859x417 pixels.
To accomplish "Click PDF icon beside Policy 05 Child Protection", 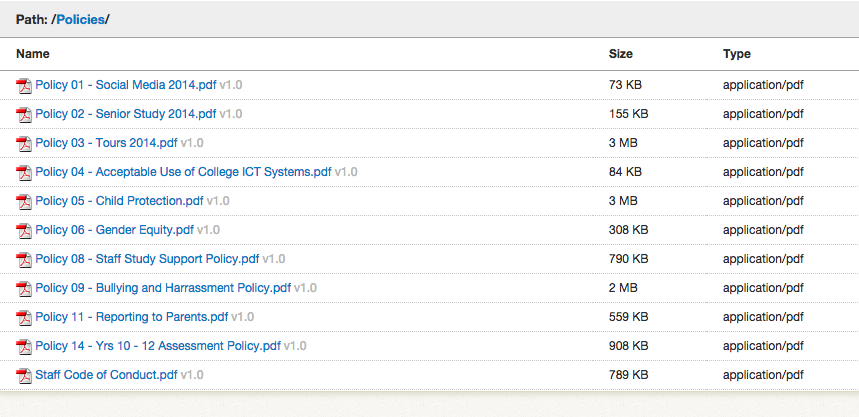I will [x=24, y=202].
